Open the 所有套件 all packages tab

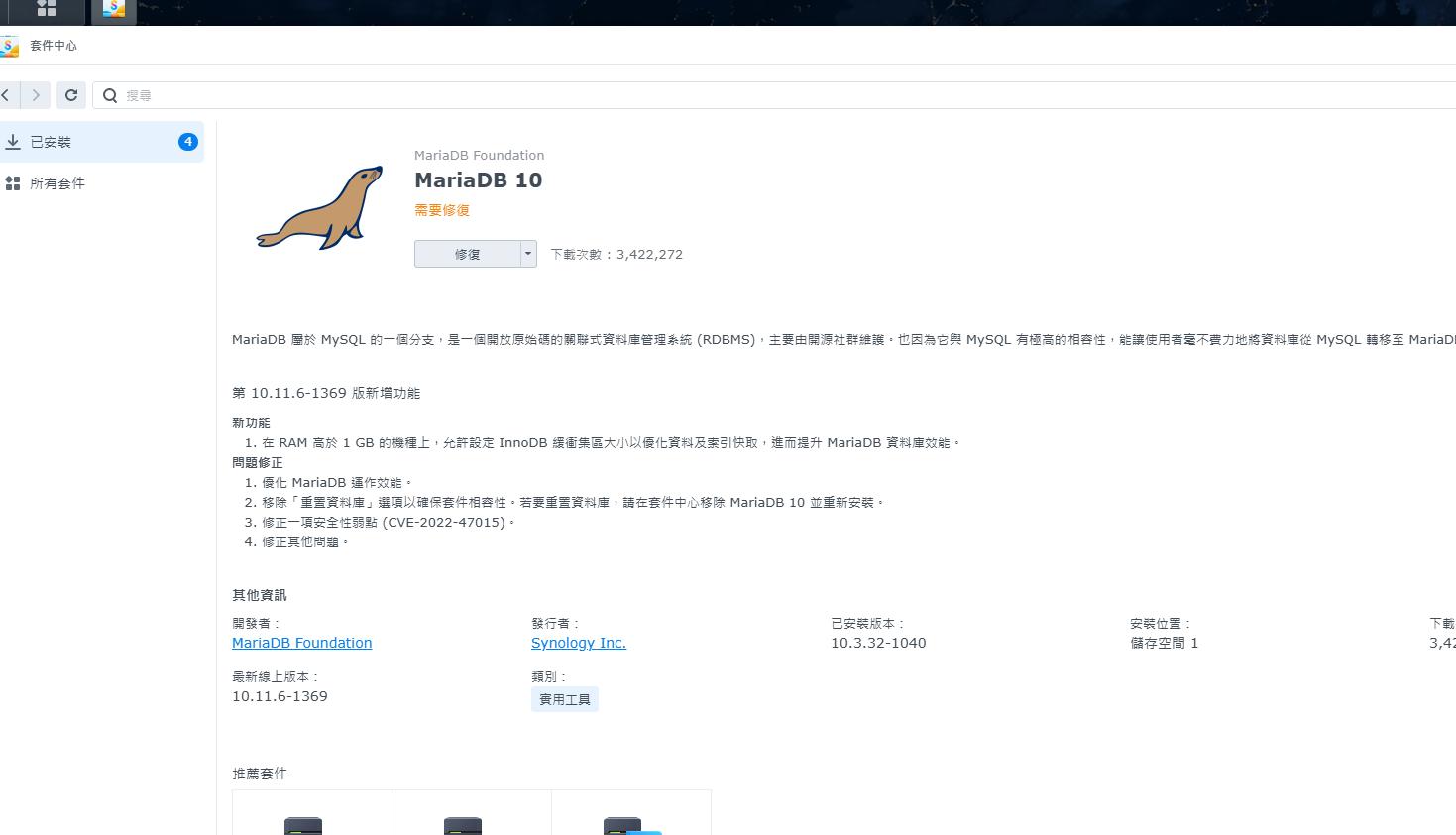coord(102,183)
